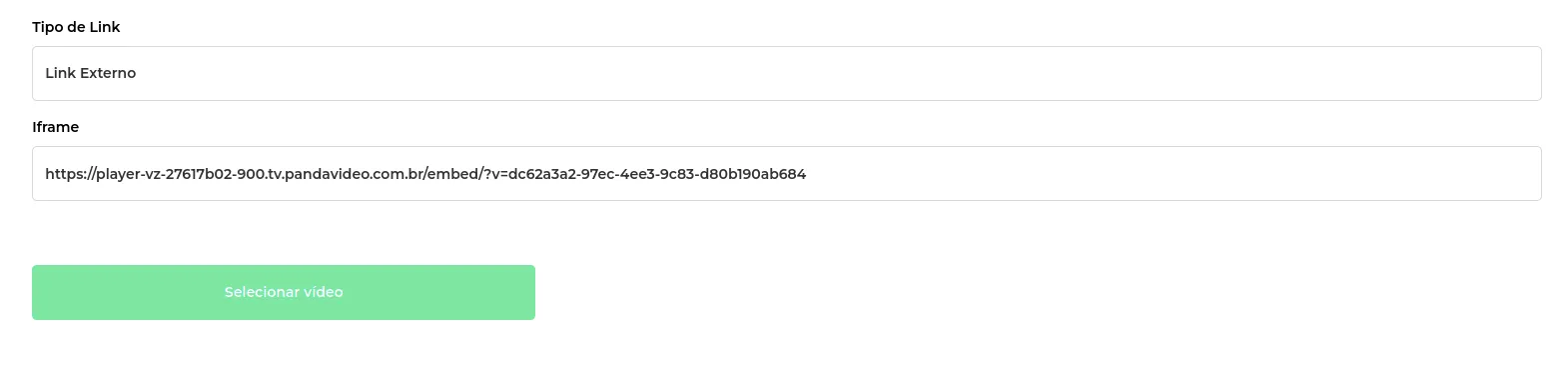Open the Tipo de Link dropdown
The height and width of the screenshot is (365, 1568).
tap(786, 73)
